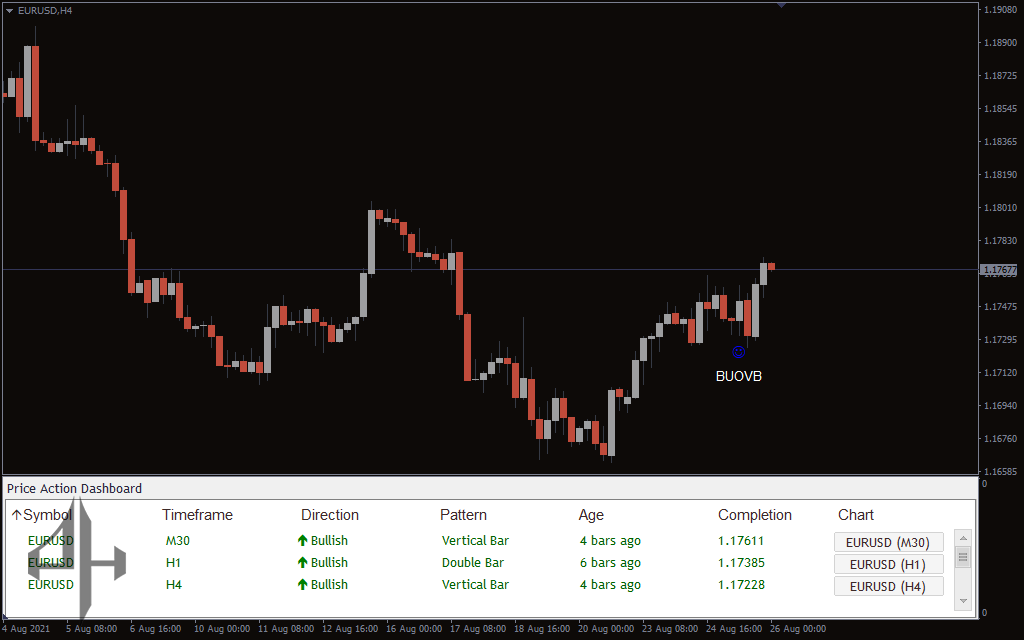Click the 4 Aug 2021 time label

[x=26, y=629]
